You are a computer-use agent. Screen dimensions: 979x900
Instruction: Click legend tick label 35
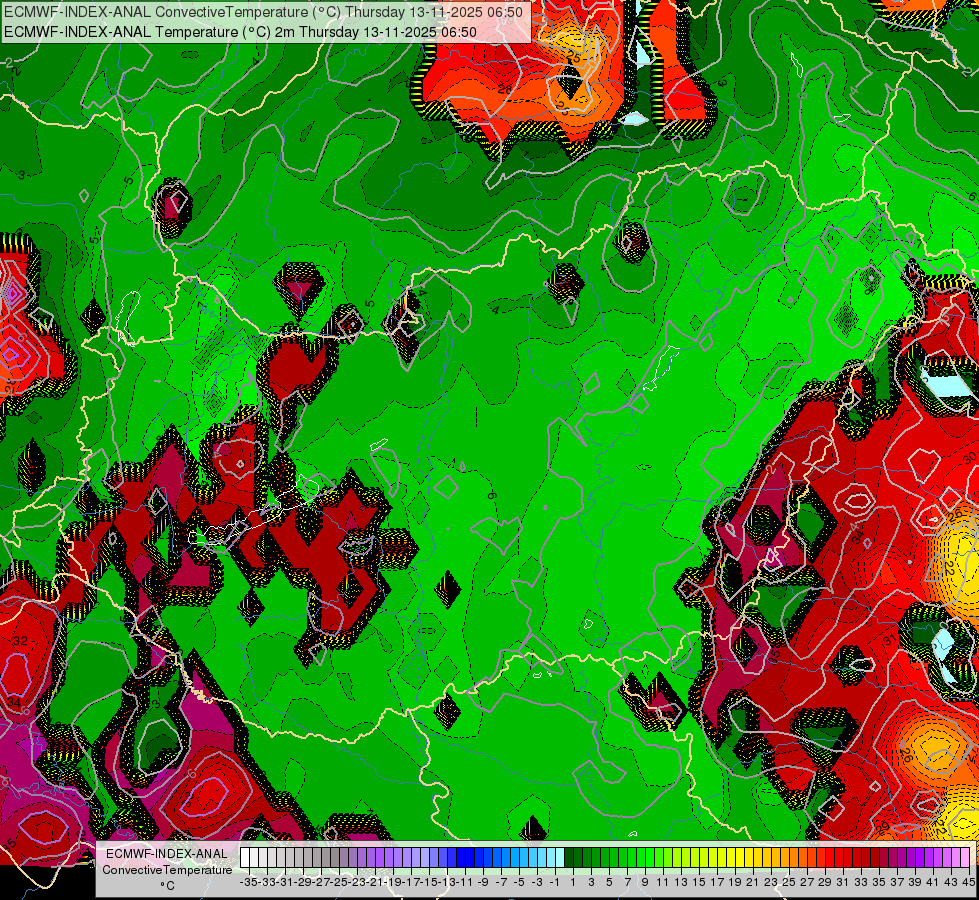pyautogui.click(x=879, y=882)
